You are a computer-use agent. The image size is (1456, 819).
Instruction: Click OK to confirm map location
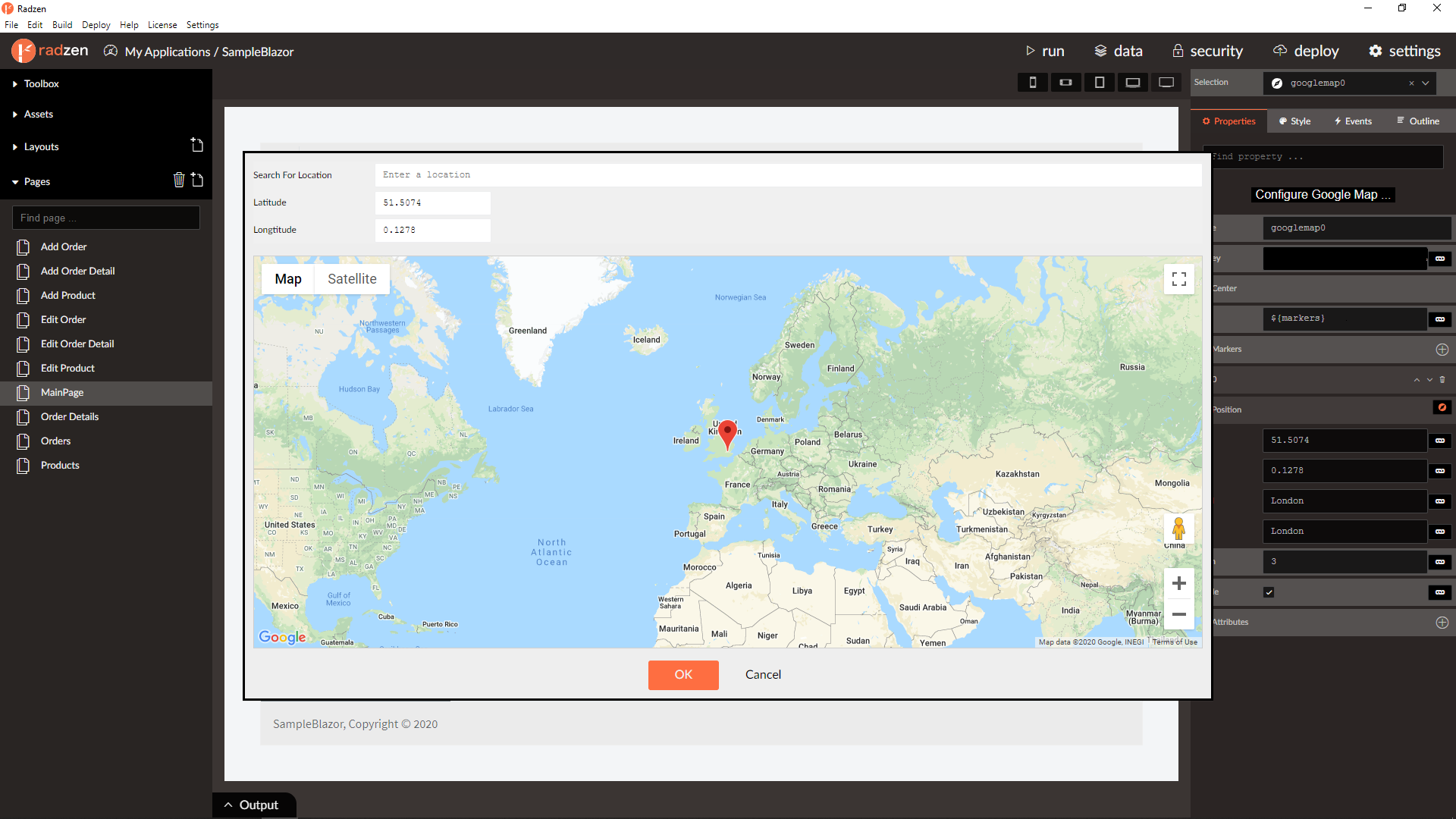point(683,675)
